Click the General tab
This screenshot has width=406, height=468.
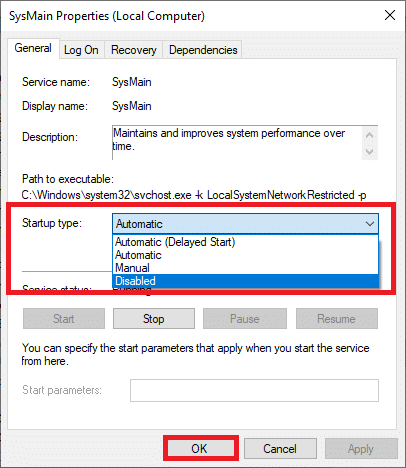point(33,48)
